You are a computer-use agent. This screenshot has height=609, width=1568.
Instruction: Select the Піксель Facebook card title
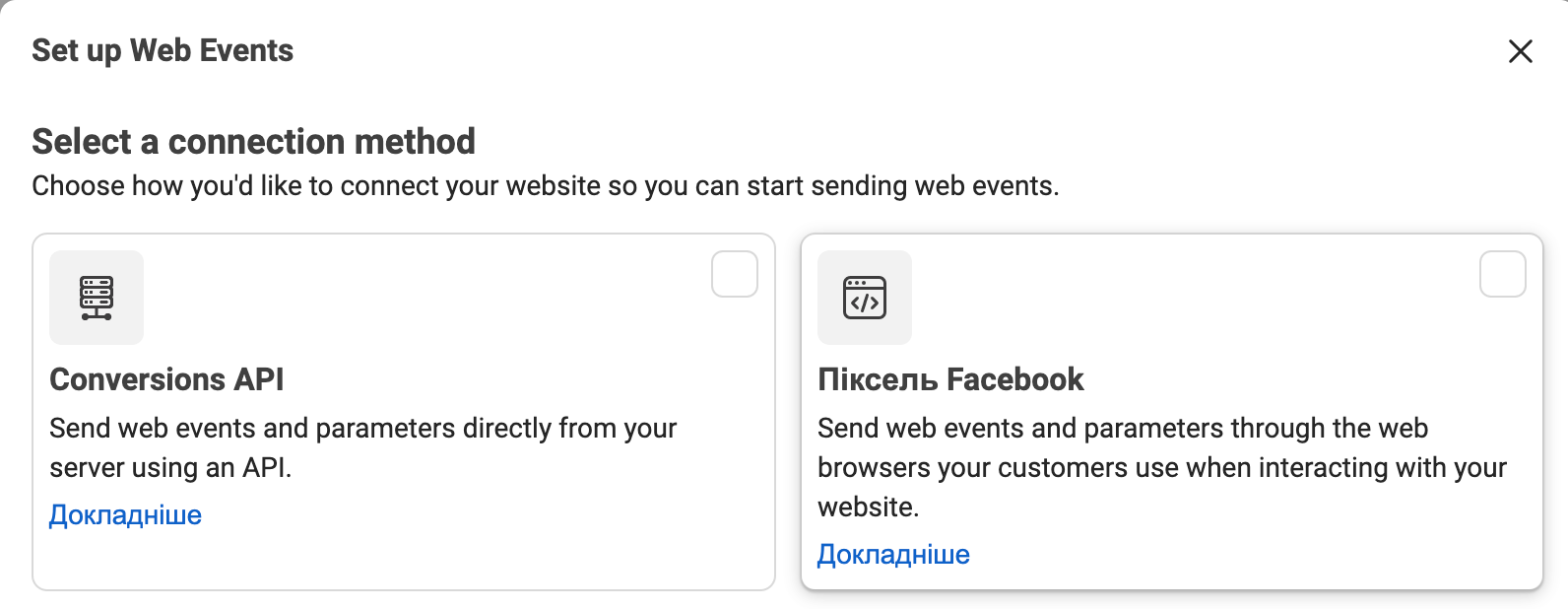pyautogui.click(x=950, y=379)
